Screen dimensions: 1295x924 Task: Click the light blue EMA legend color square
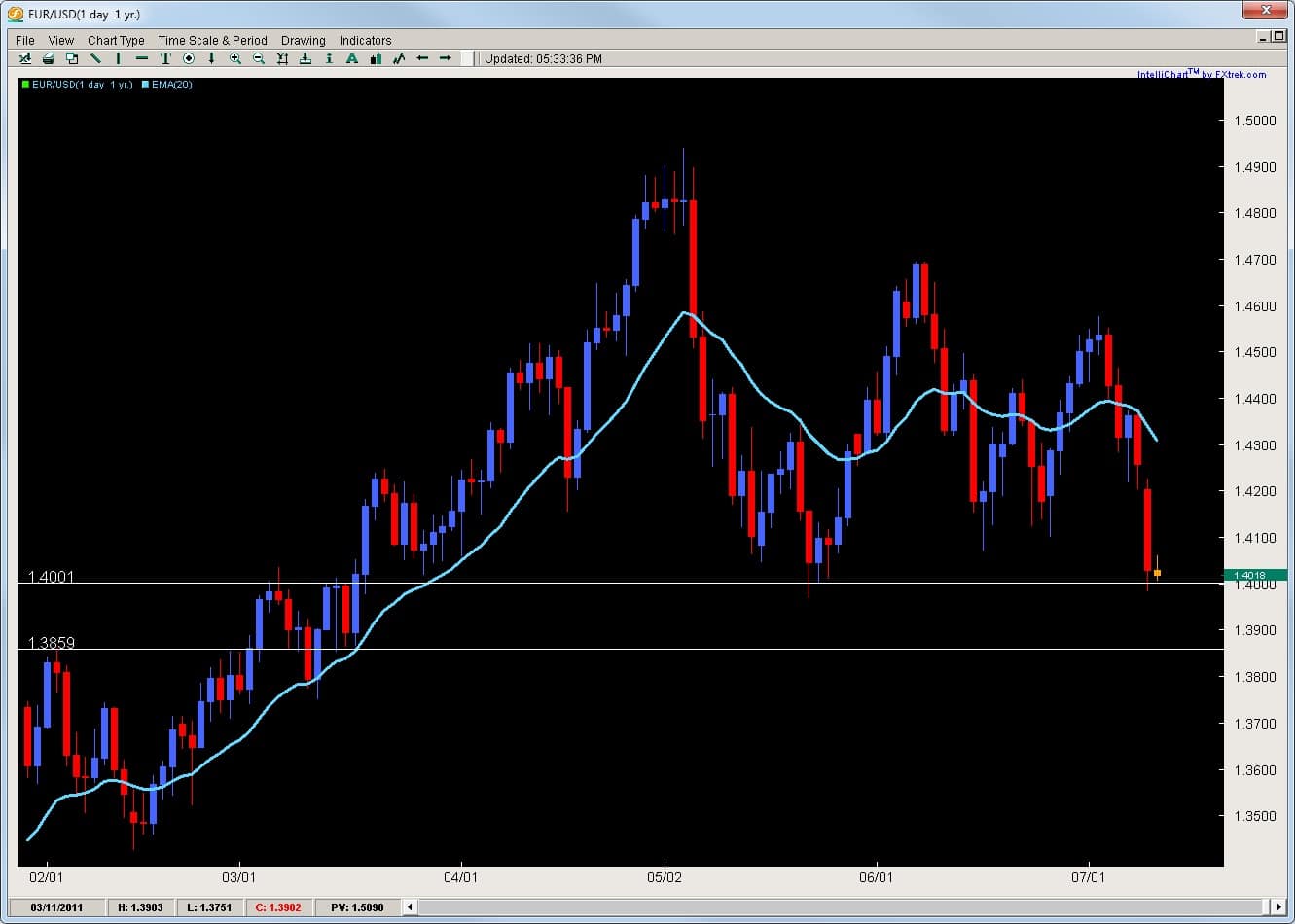(144, 85)
